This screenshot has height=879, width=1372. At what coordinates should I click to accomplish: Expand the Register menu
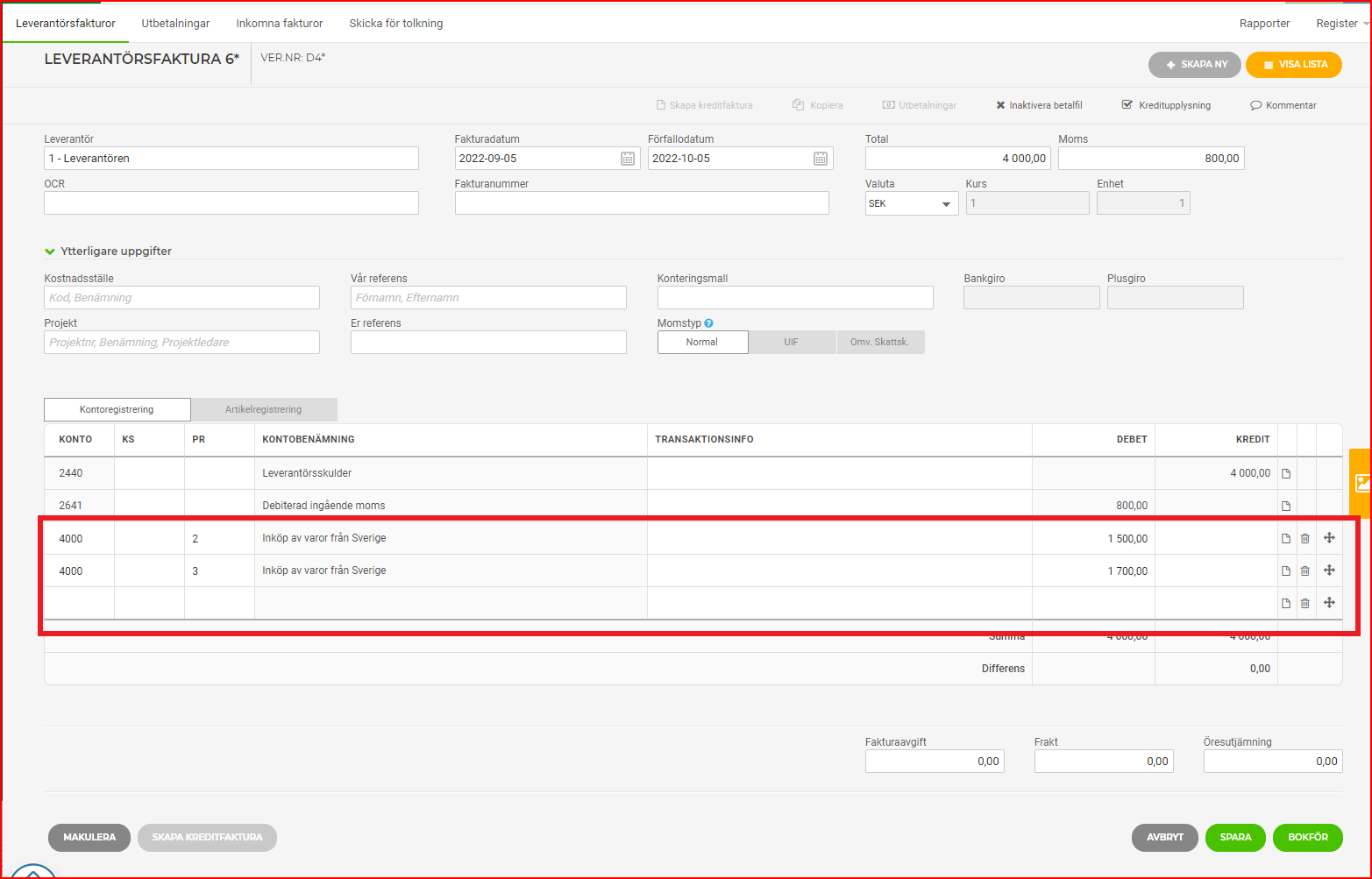point(1341,24)
